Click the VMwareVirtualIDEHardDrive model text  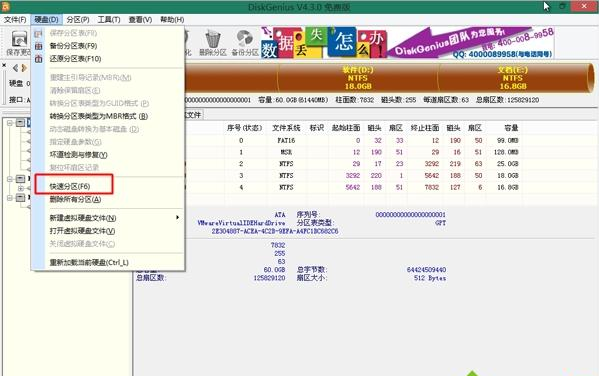tap(241, 223)
